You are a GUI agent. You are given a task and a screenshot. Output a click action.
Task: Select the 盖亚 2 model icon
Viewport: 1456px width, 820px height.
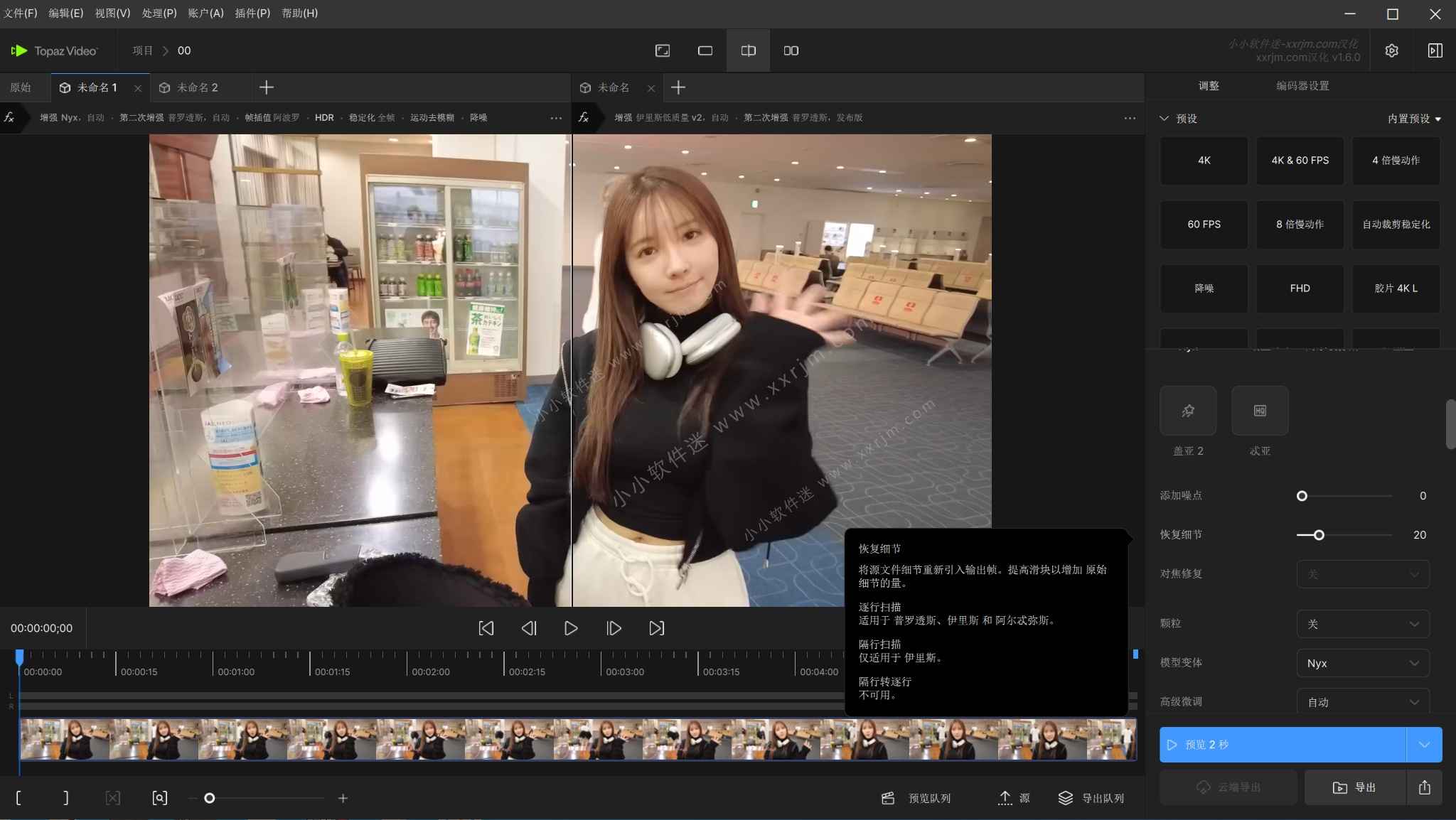click(x=1188, y=411)
